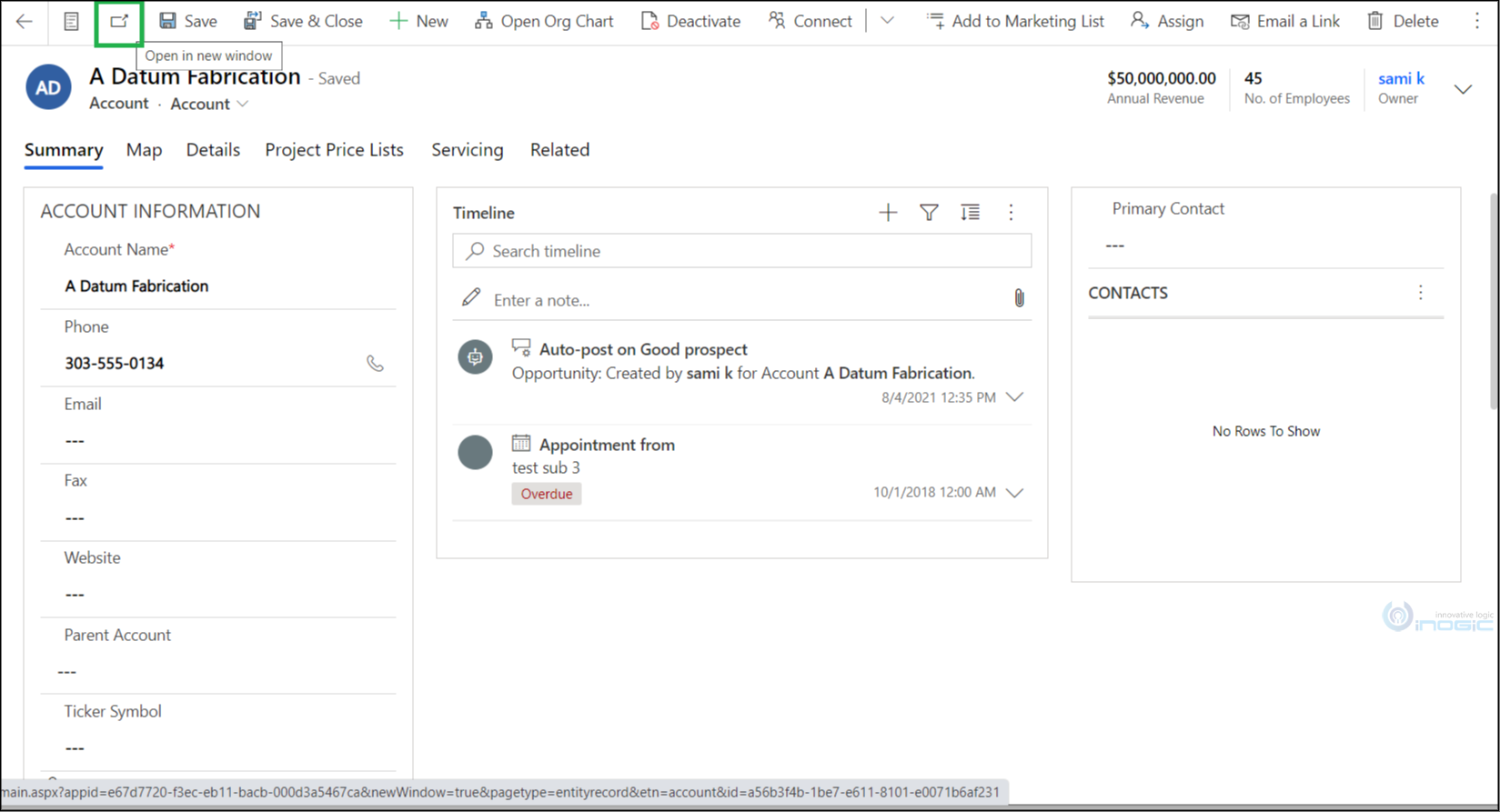Switch to the Summary tab
This screenshot has width=1500, height=812.
[64, 150]
